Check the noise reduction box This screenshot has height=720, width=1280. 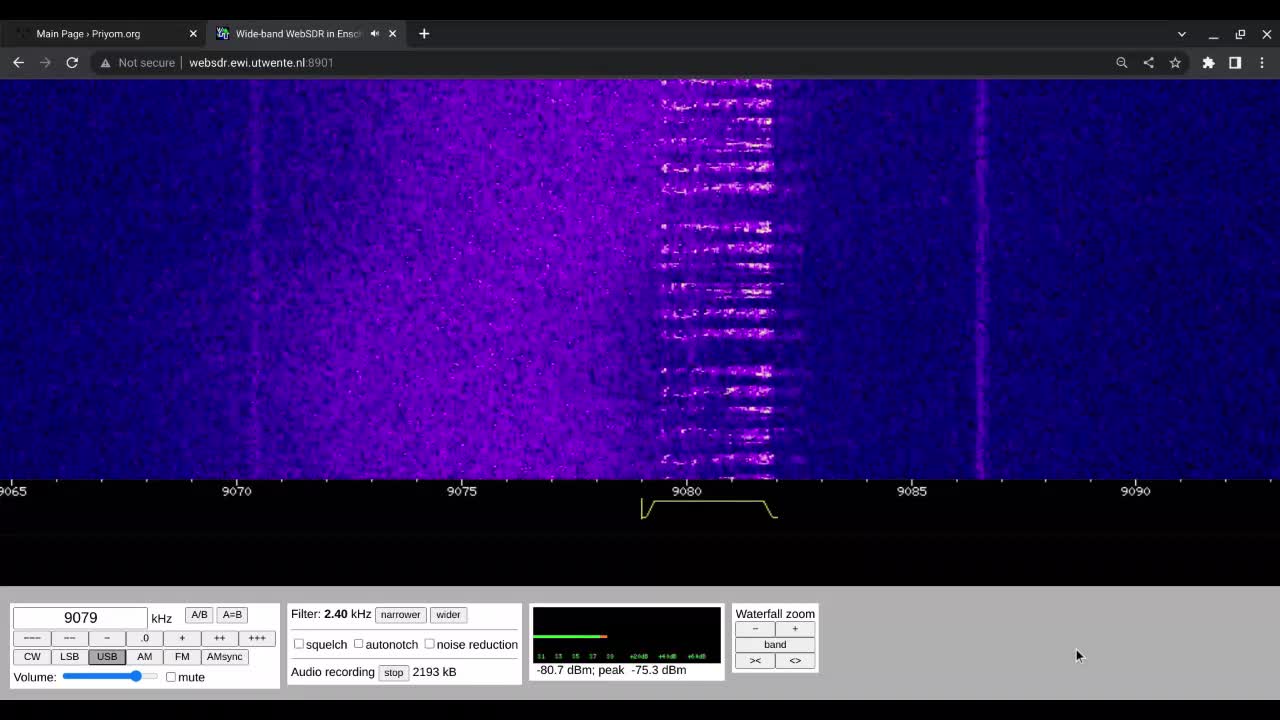pyautogui.click(x=429, y=644)
